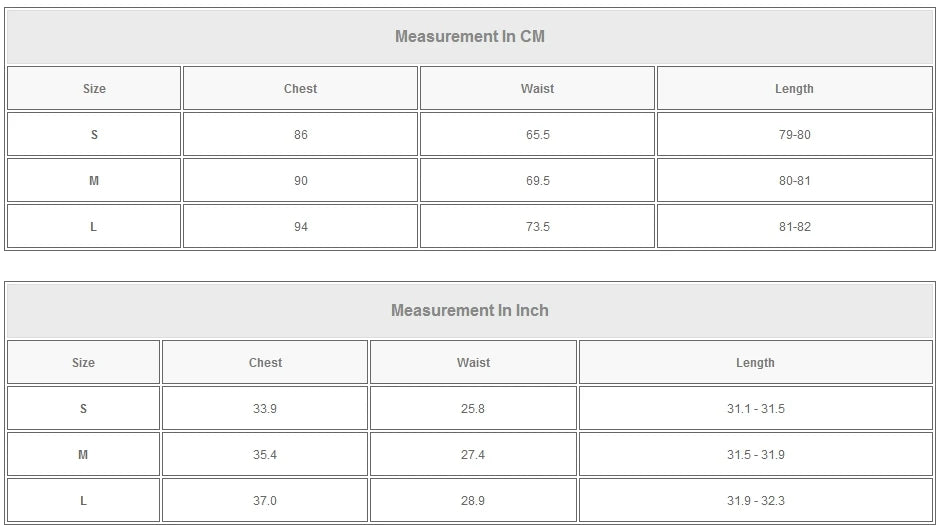
Task: Select the waist value 65.5 cell
Action: (x=537, y=135)
